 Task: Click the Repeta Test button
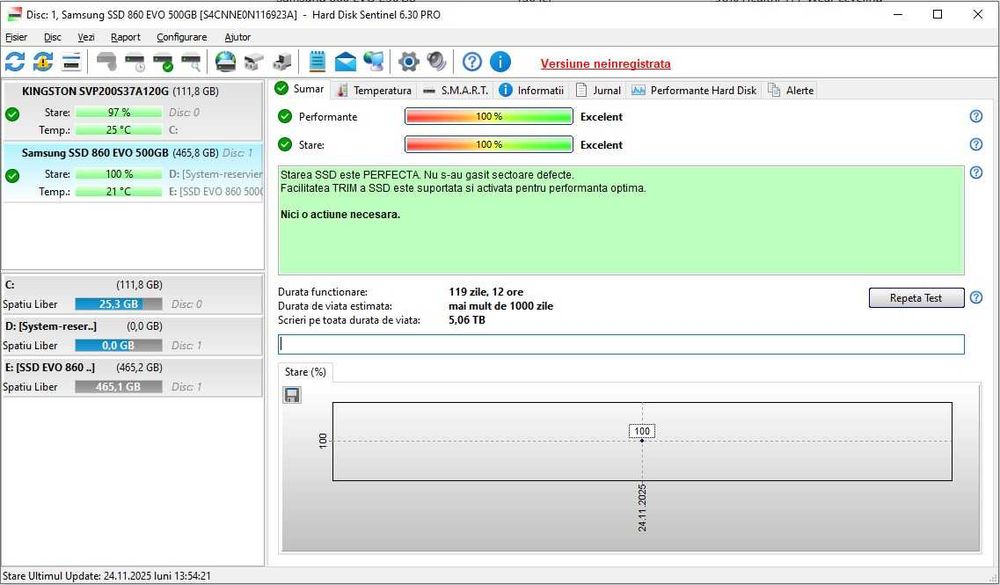coord(916,298)
